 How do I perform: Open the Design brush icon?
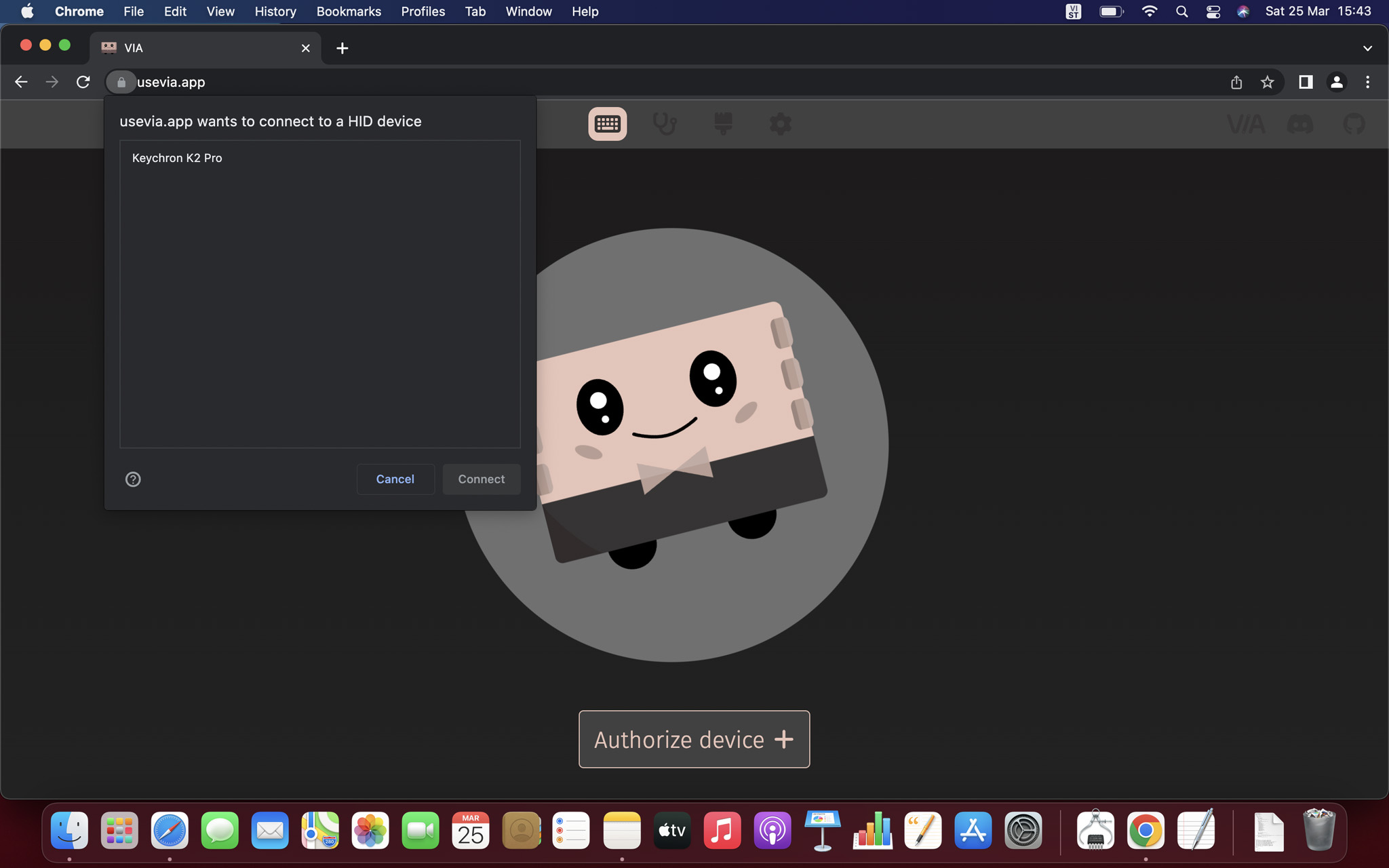(x=723, y=124)
